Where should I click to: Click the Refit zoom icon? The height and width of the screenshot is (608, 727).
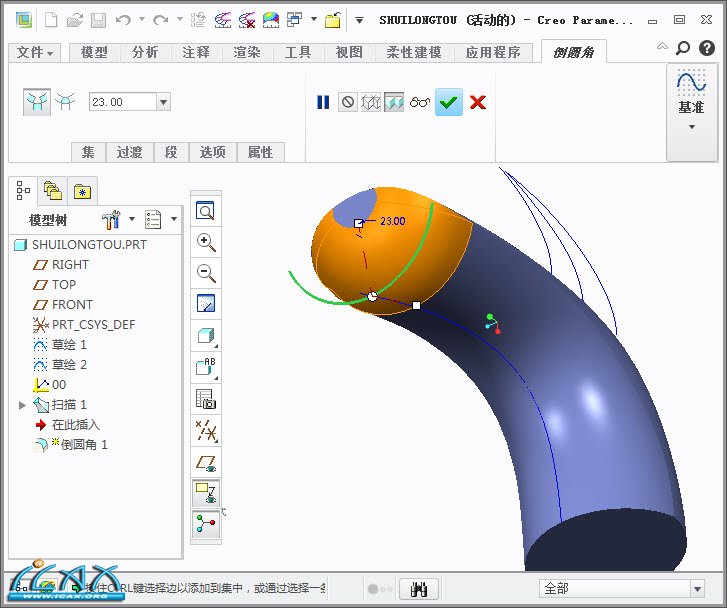(206, 211)
